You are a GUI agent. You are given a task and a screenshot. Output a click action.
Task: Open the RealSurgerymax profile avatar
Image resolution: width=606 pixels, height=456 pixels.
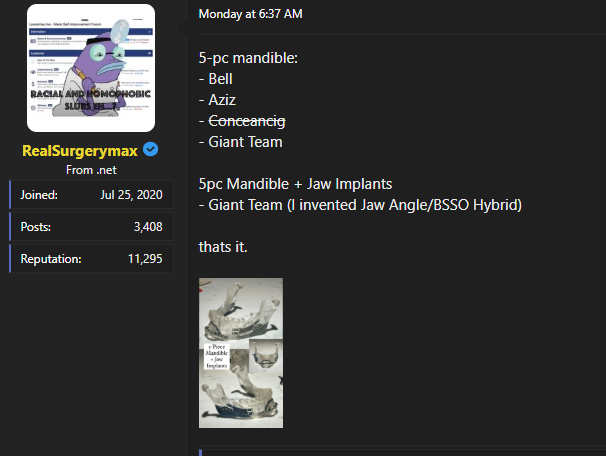91,68
